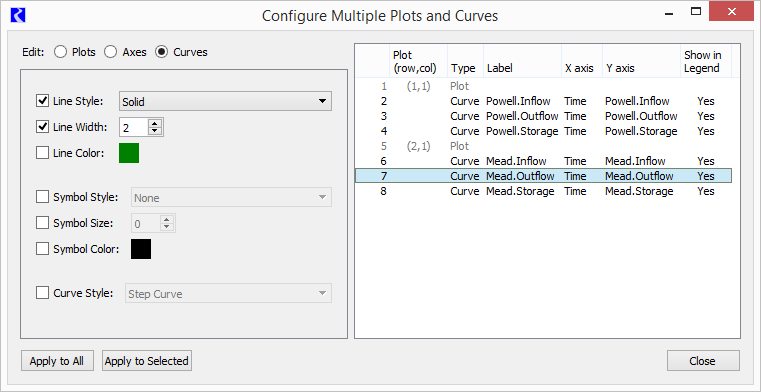The width and height of the screenshot is (761, 392).
Task: Select the Powell.Storage curve label
Action: point(522,131)
